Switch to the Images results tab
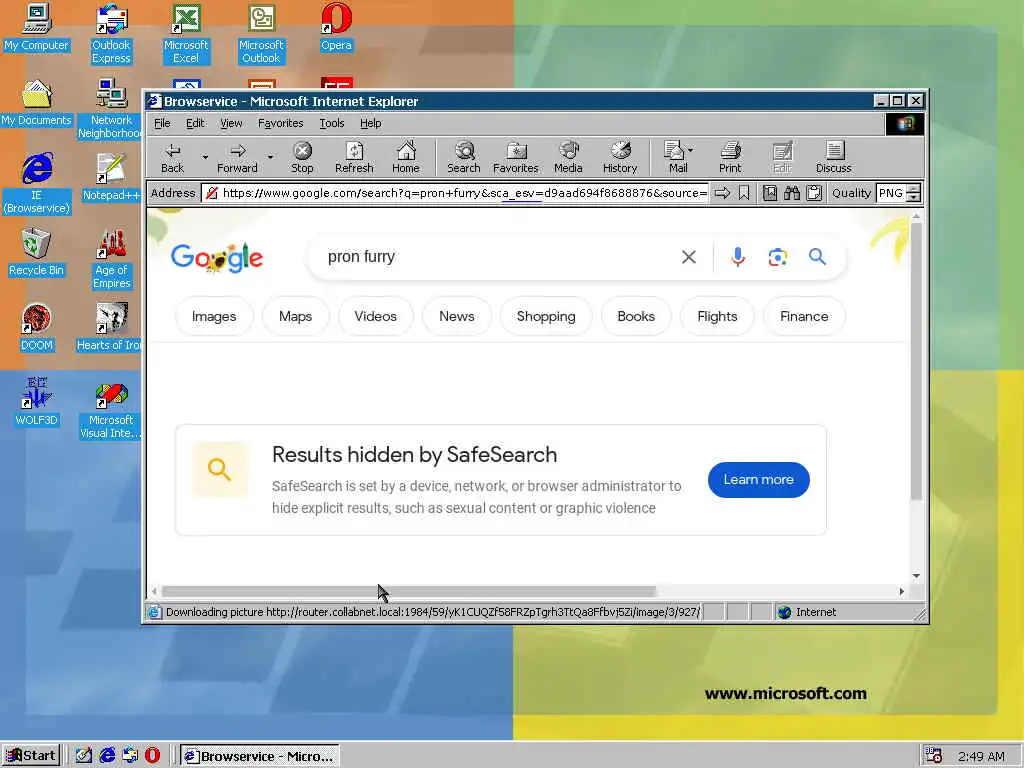The height and width of the screenshot is (768, 1024). click(214, 316)
